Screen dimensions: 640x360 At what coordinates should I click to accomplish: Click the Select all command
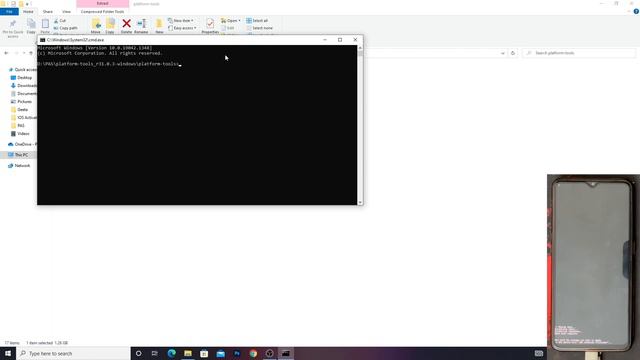257,20
